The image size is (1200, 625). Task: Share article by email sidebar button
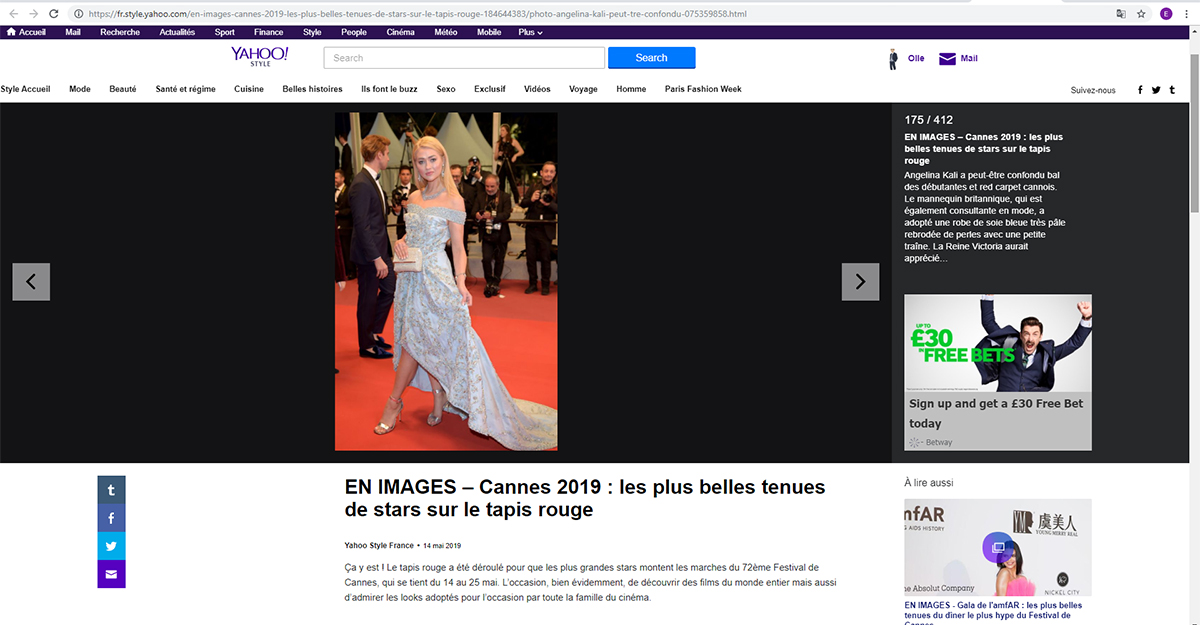pos(111,575)
